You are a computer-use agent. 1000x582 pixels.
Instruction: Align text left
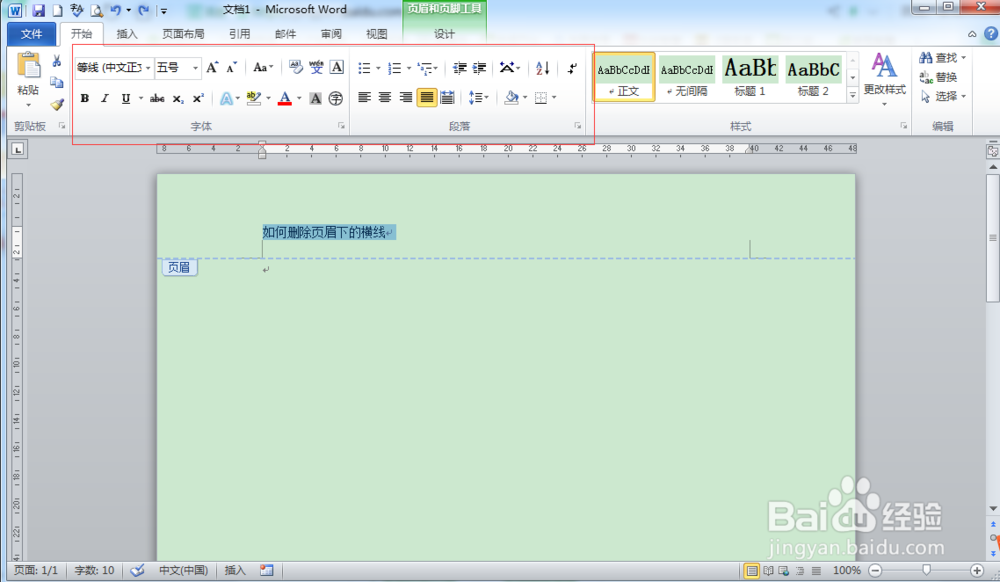pos(364,98)
